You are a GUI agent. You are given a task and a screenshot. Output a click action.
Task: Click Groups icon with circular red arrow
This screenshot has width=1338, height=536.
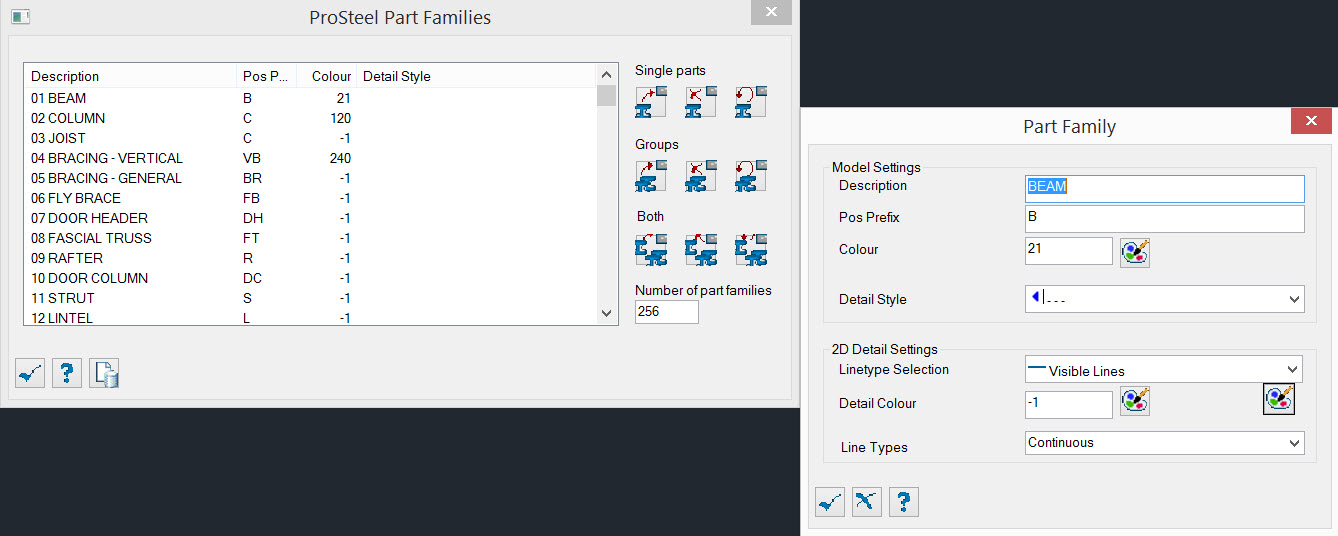pos(751,175)
